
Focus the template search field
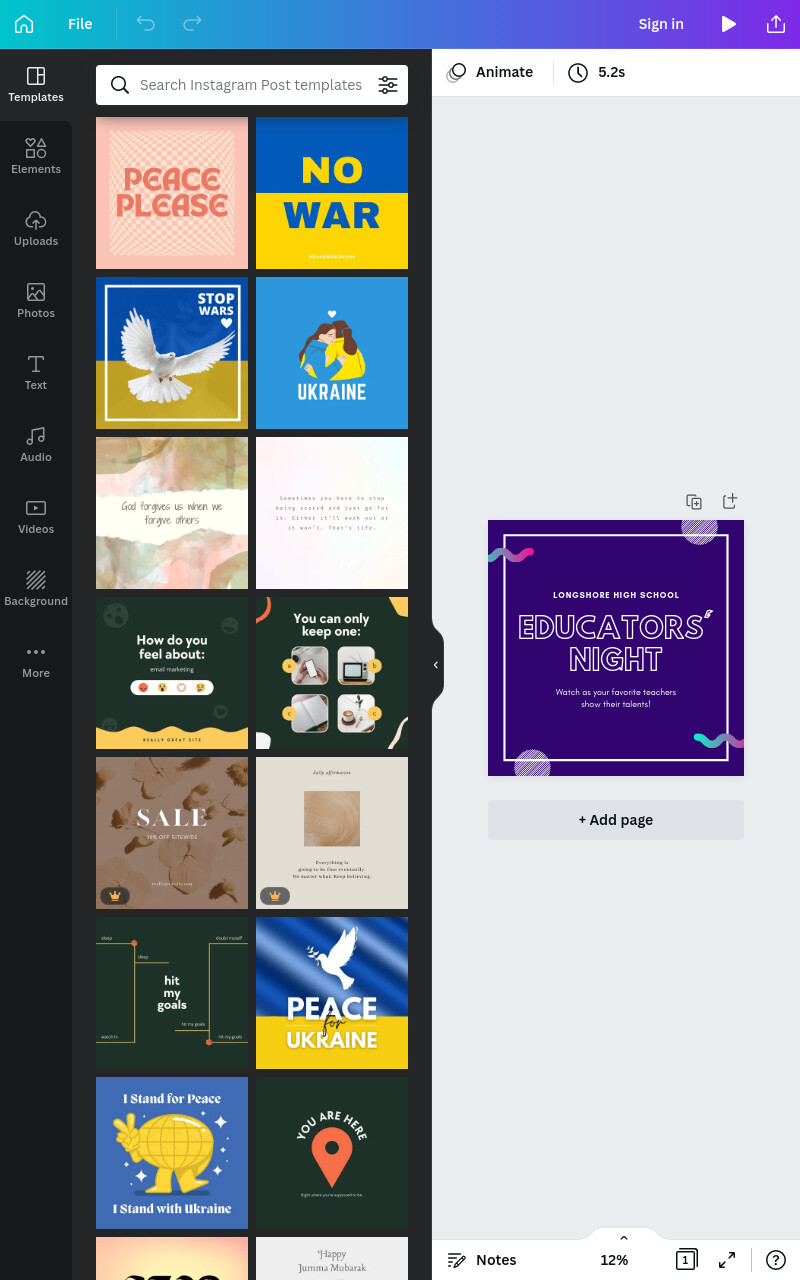pyautogui.click(x=251, y=85)
